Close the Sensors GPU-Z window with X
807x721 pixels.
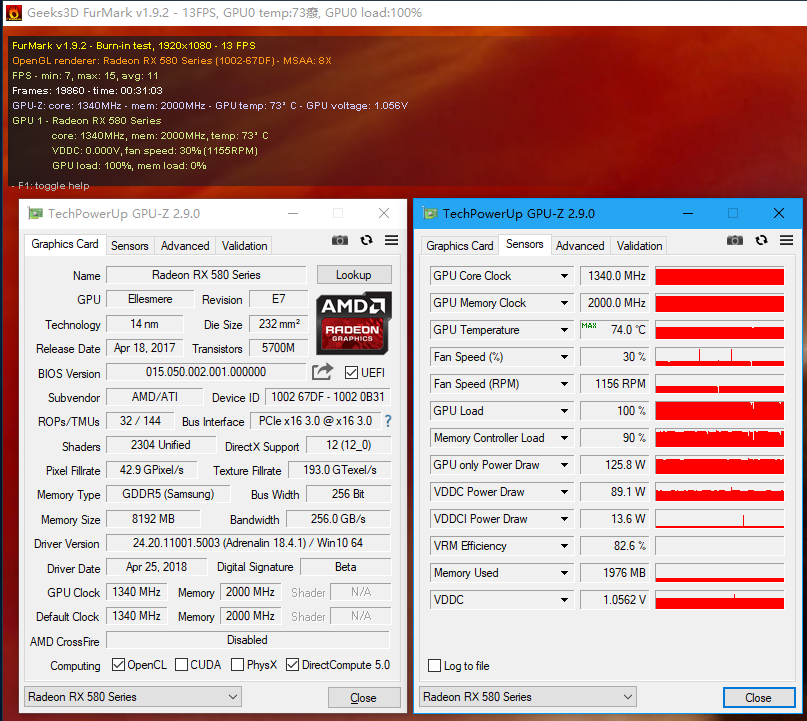tap(779, 213)
